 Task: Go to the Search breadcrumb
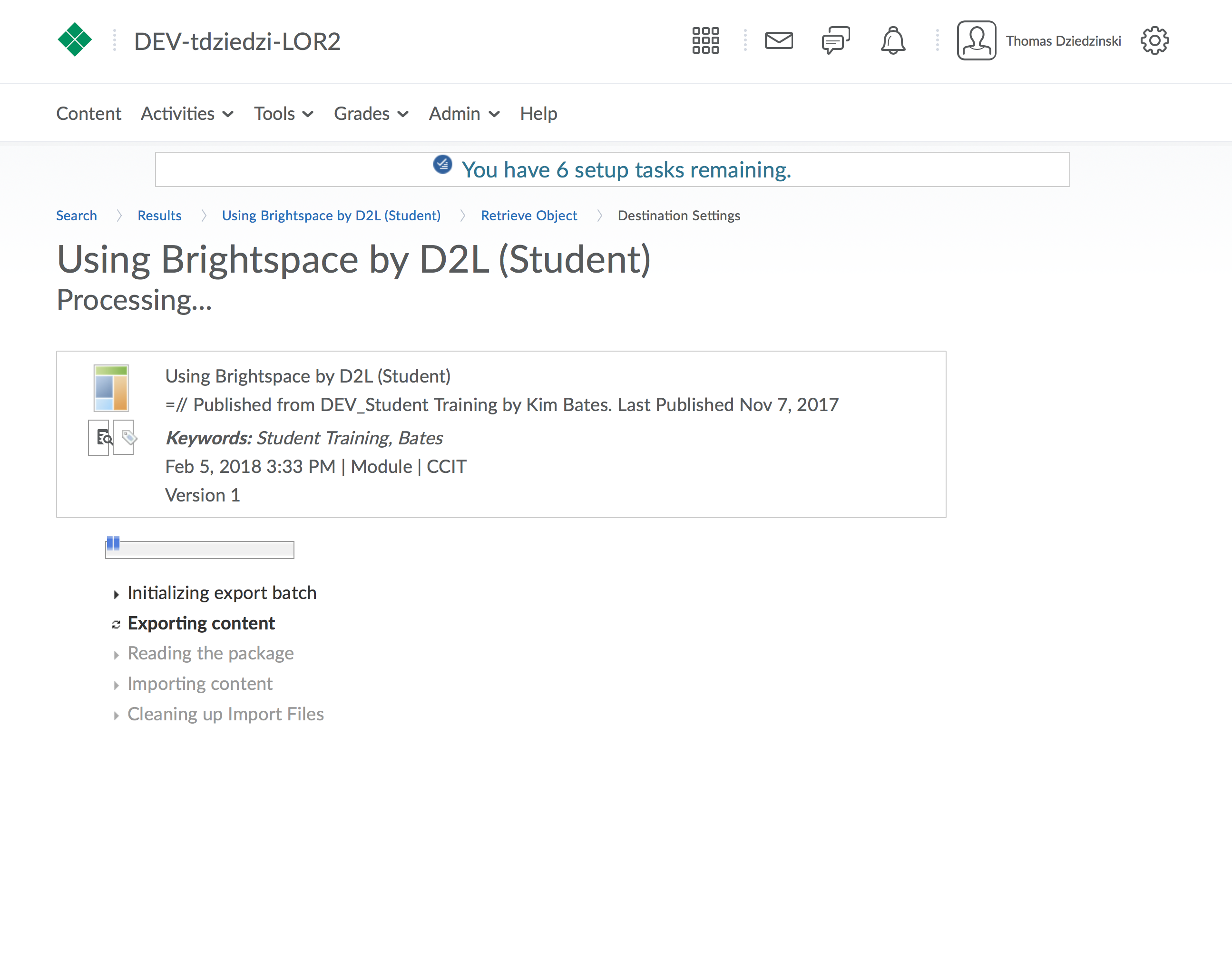77,216
